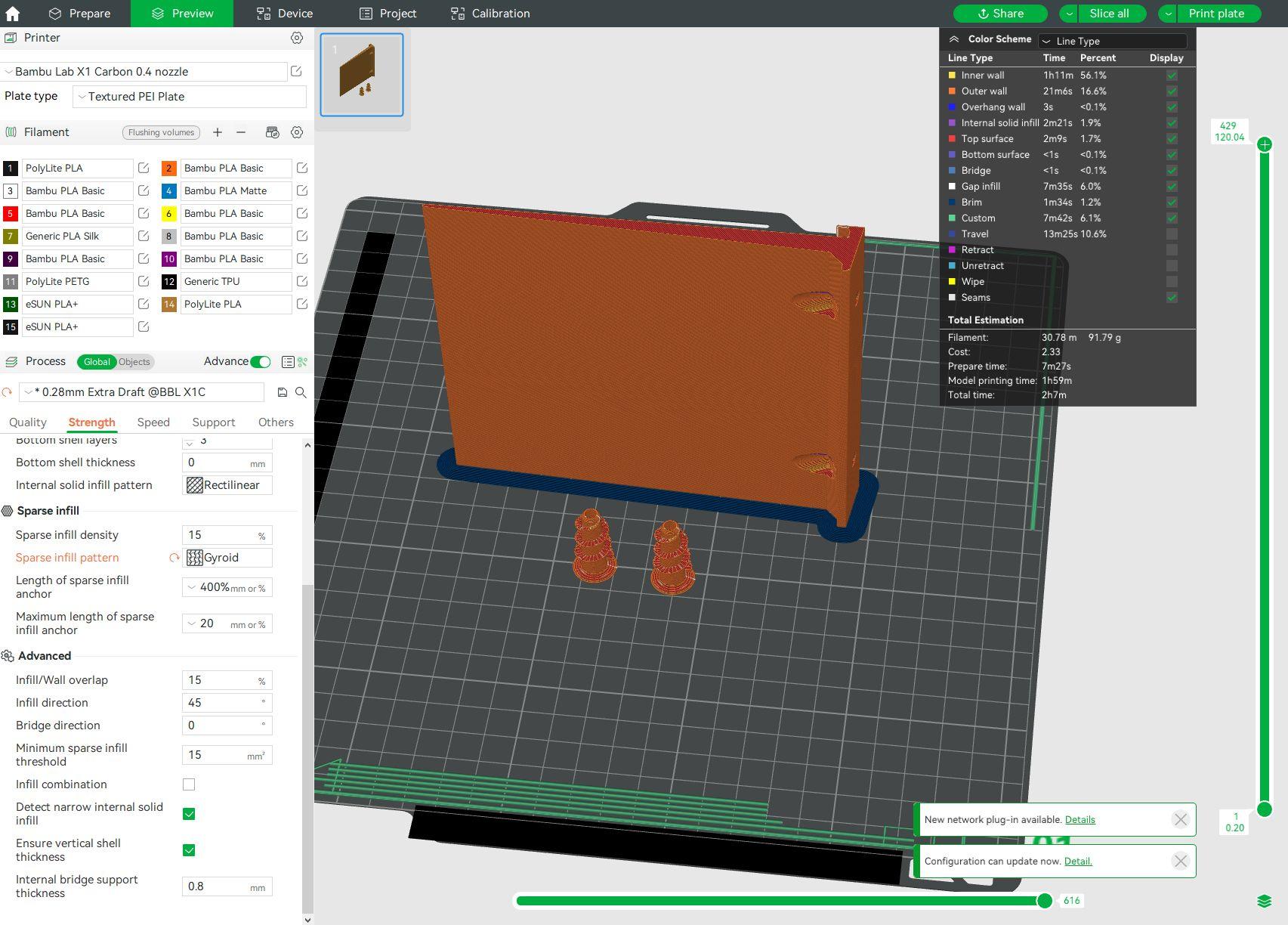Open the Filament settings gear icon
Screen dimensions: 1288x925
point(297,132)
